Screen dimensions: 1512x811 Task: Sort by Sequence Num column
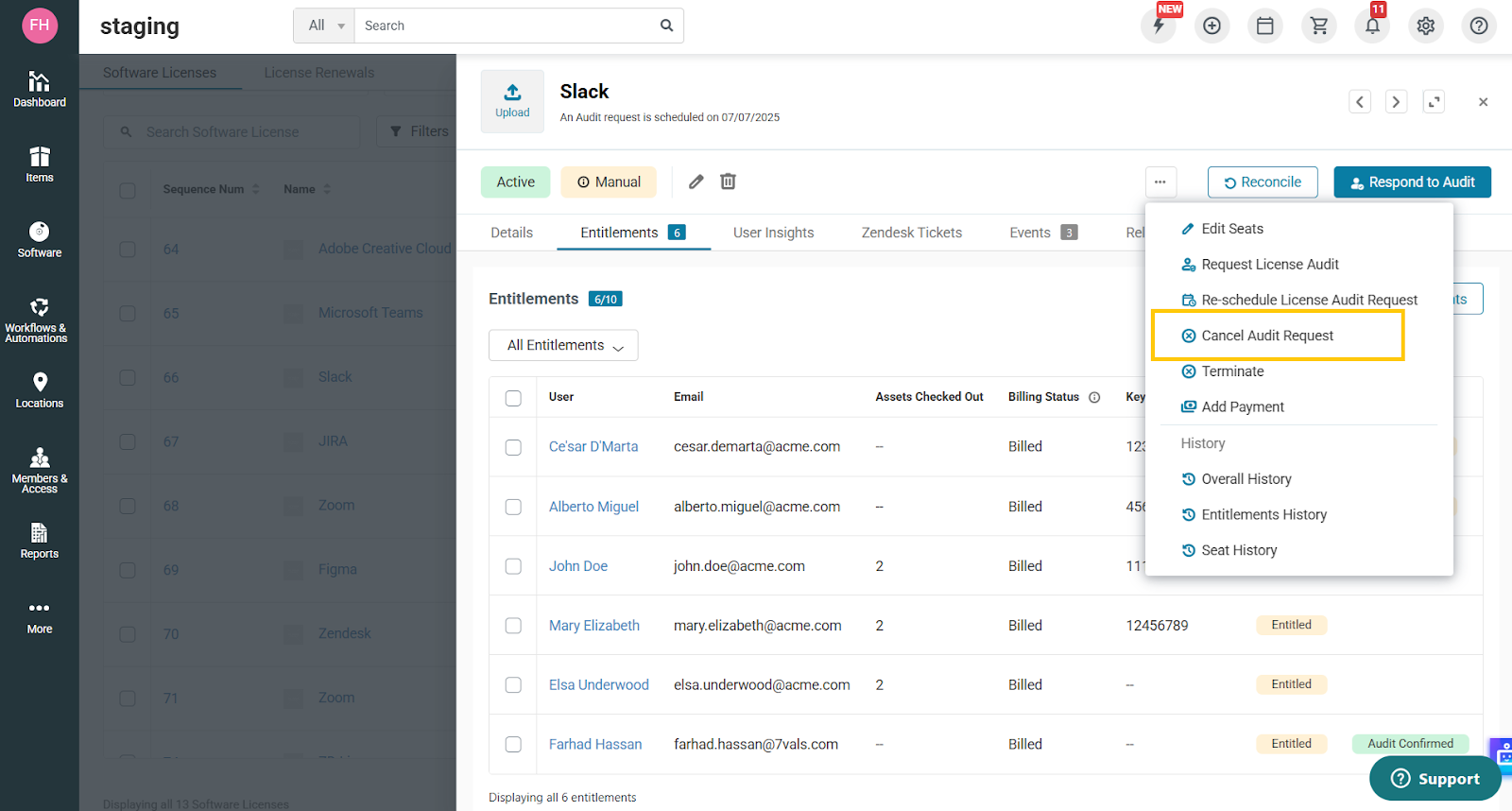[x=211, y=189]
